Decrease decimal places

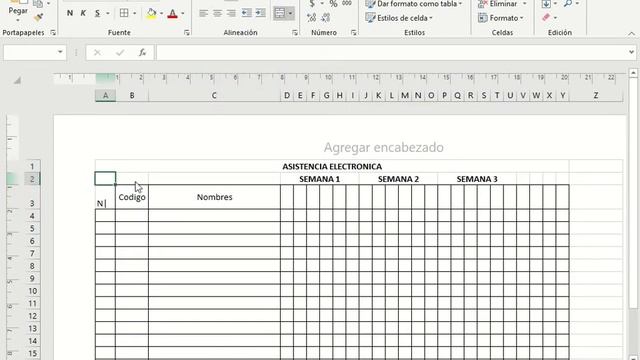tap(326, 17)
